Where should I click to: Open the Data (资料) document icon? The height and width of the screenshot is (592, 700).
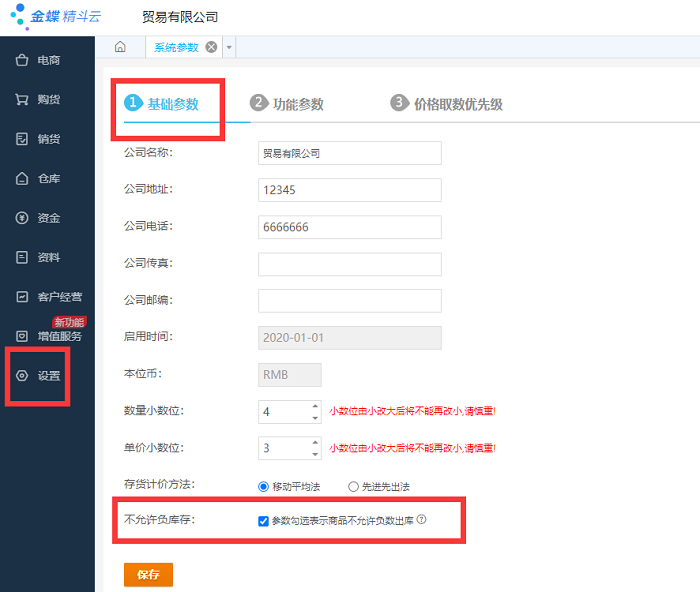coord(21,257)
